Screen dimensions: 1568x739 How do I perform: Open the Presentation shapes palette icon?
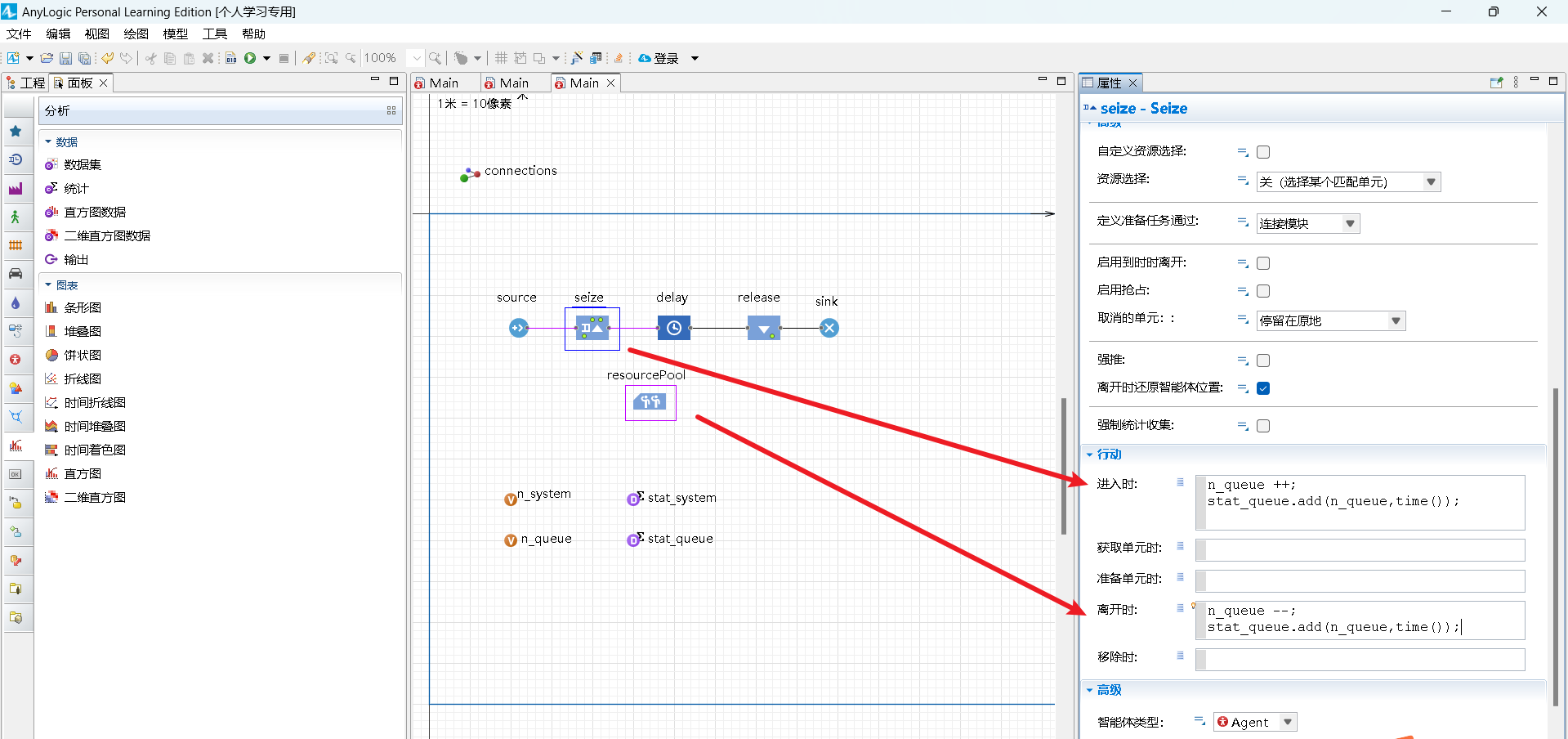click(16, 388)
